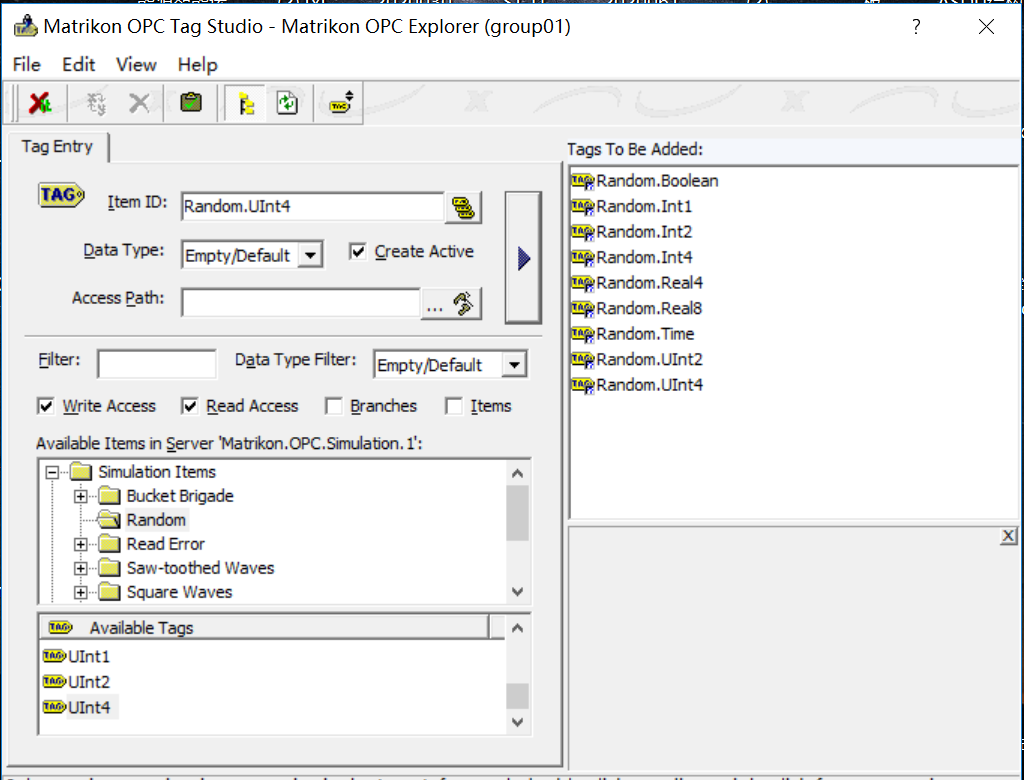
Task: Click the UInt1 available tag icon
Action: pyautogui.click(x=54, y=655)
